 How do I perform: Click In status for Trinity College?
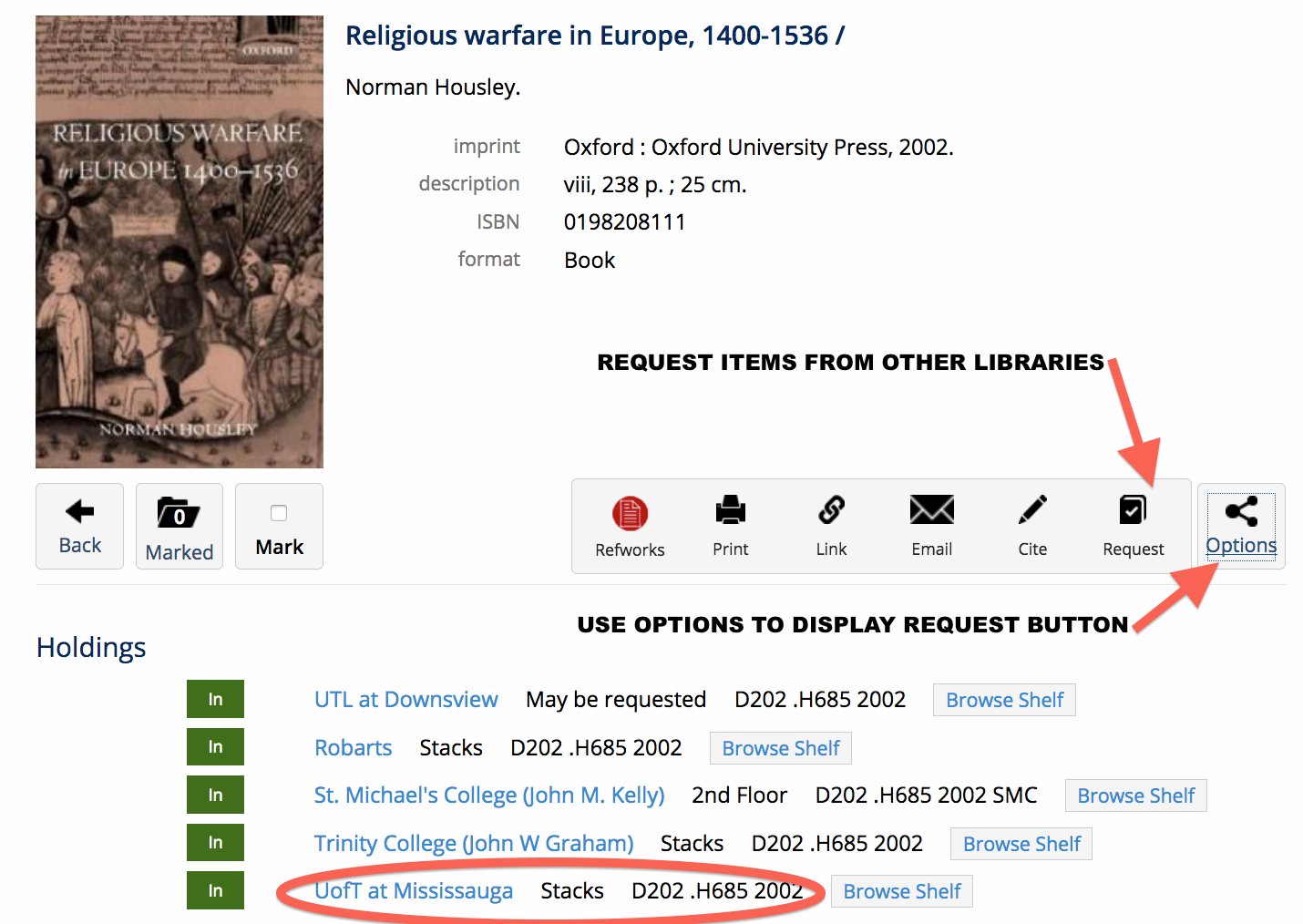[x=215, y=842]
